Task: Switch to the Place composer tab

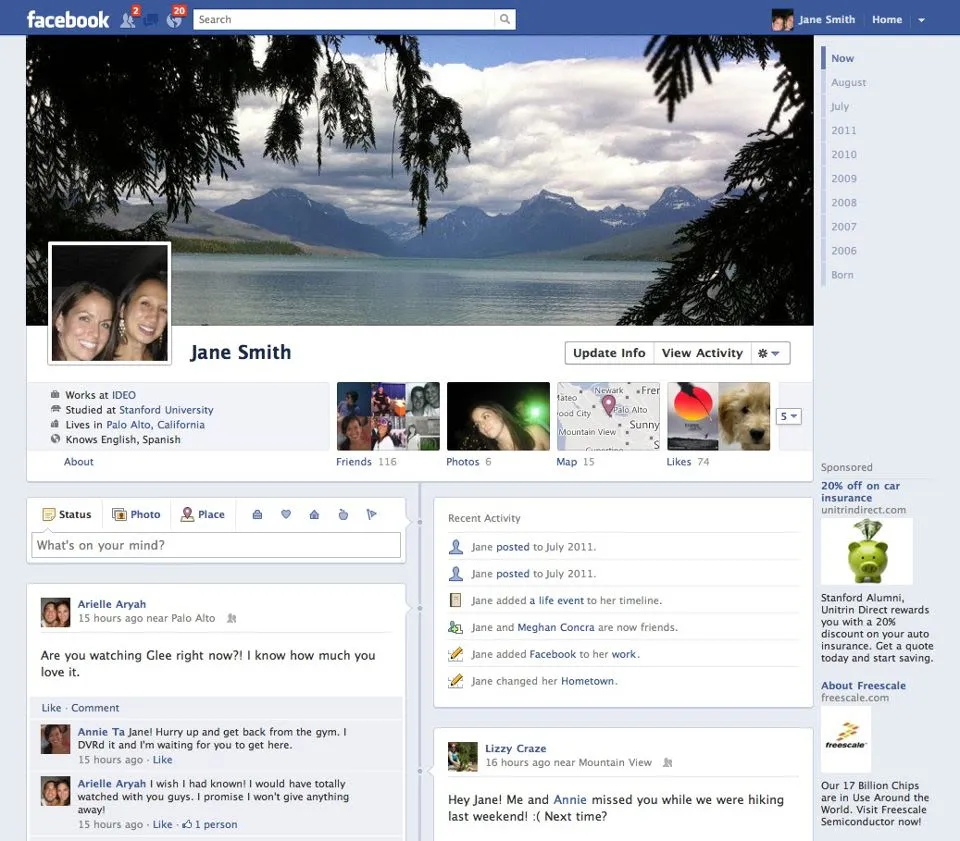Action: tap(203, 513)
